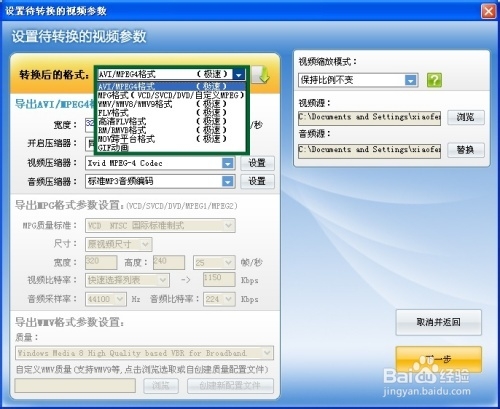Select MOV等平台格式 option
The image size is (500, 409).
coord(171,138)
